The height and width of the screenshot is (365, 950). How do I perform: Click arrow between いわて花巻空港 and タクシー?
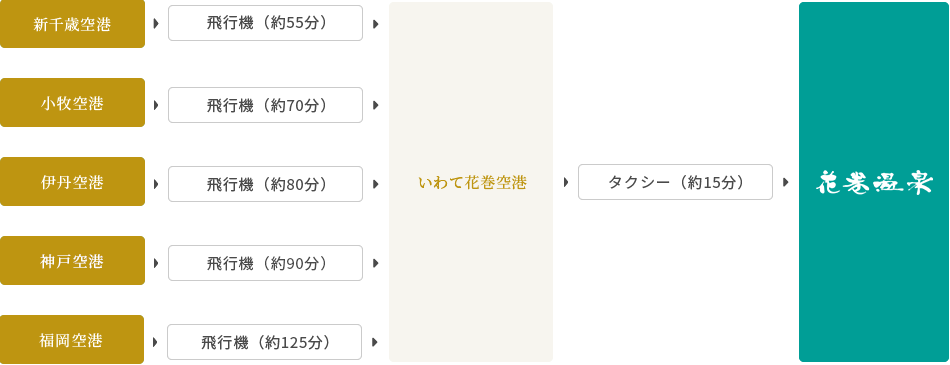point(566,182)
